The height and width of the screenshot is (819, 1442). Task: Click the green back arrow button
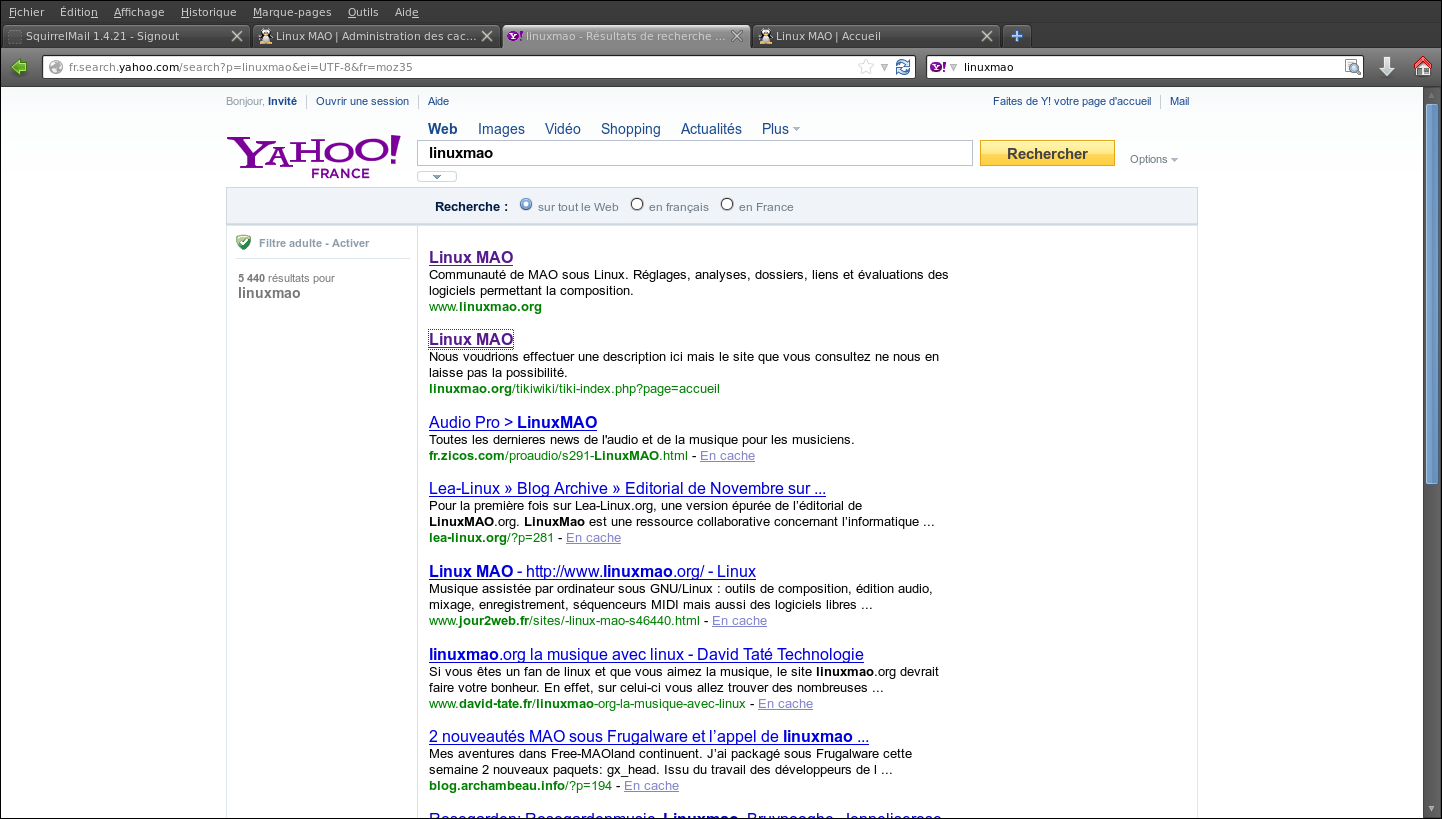pos(19,67)
